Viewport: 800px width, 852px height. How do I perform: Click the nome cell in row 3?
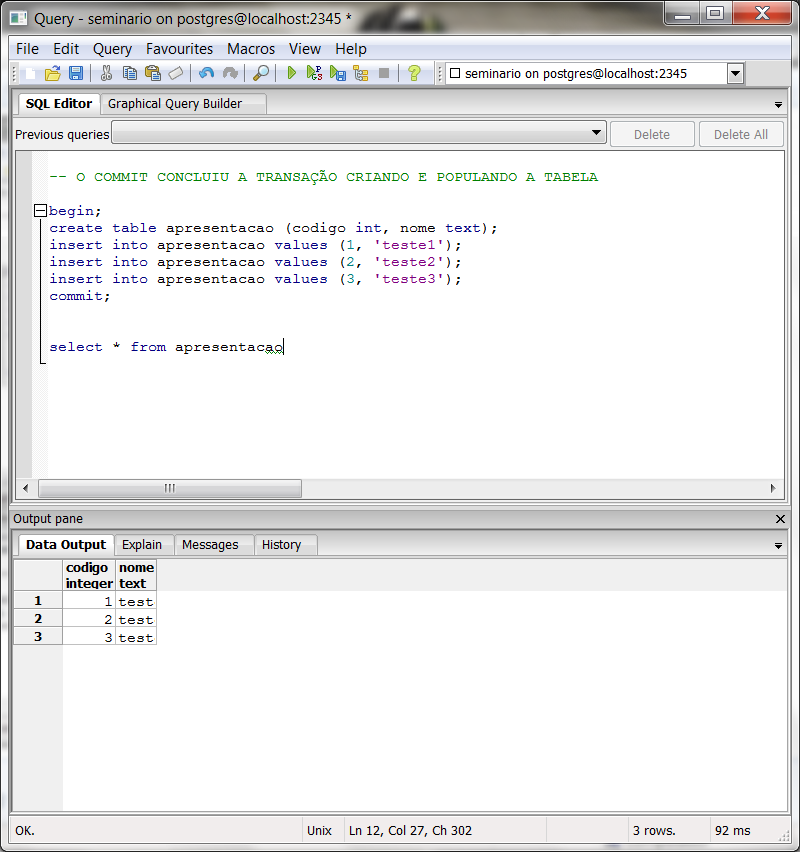[x=136, y=637]
